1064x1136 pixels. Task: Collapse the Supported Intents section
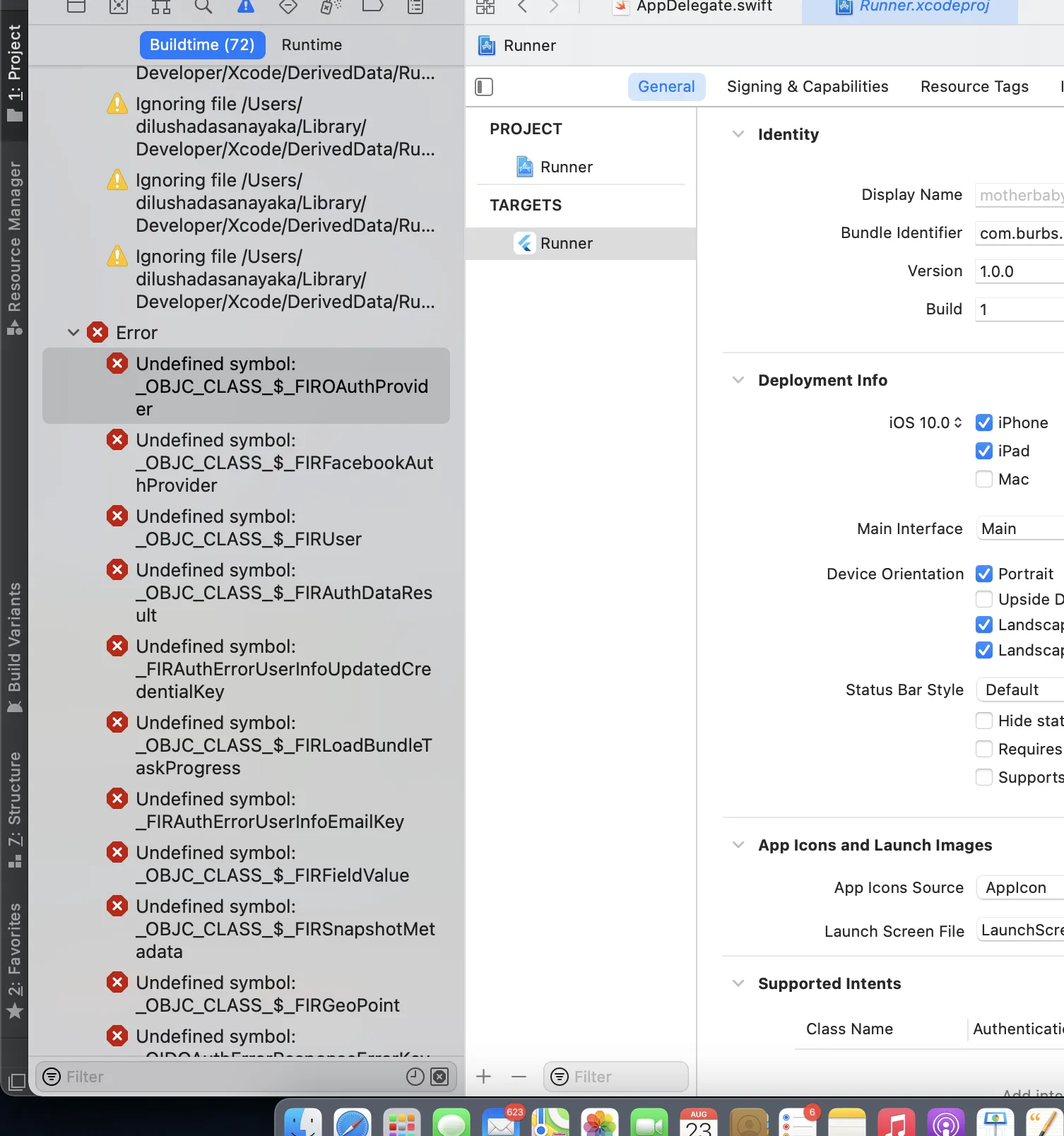(738, 983)
